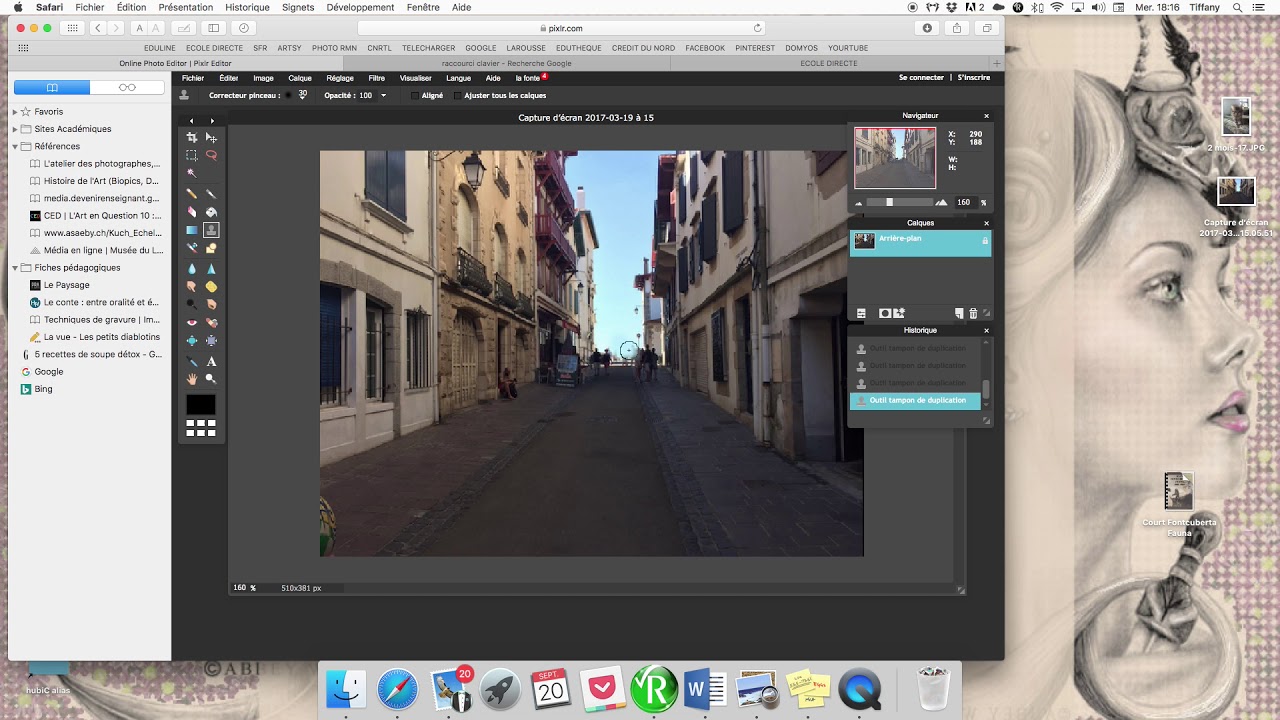Open Microsoft Word from the Dock

tap(706, 689)
